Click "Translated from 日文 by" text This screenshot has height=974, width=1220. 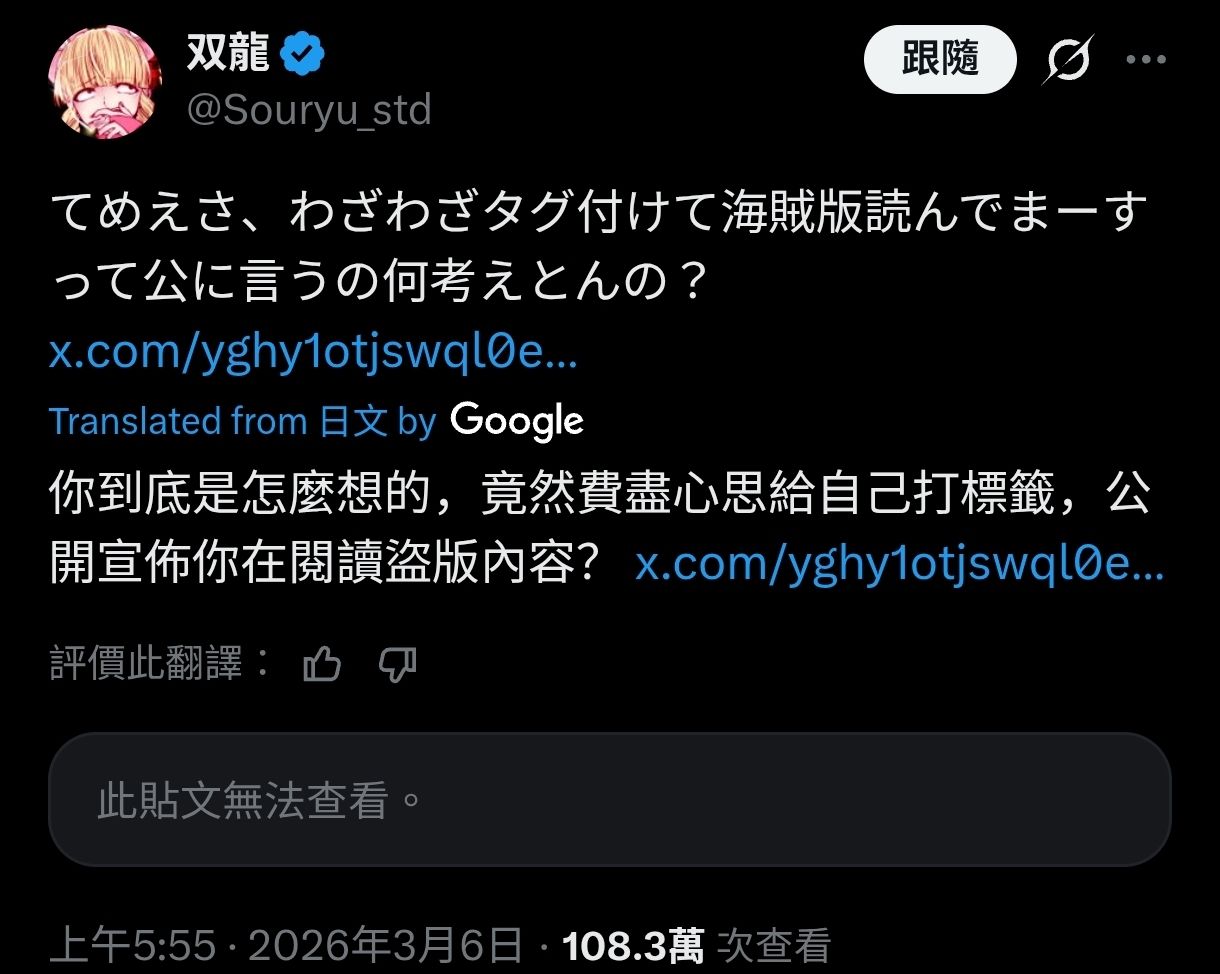click(x=243, y=421)
